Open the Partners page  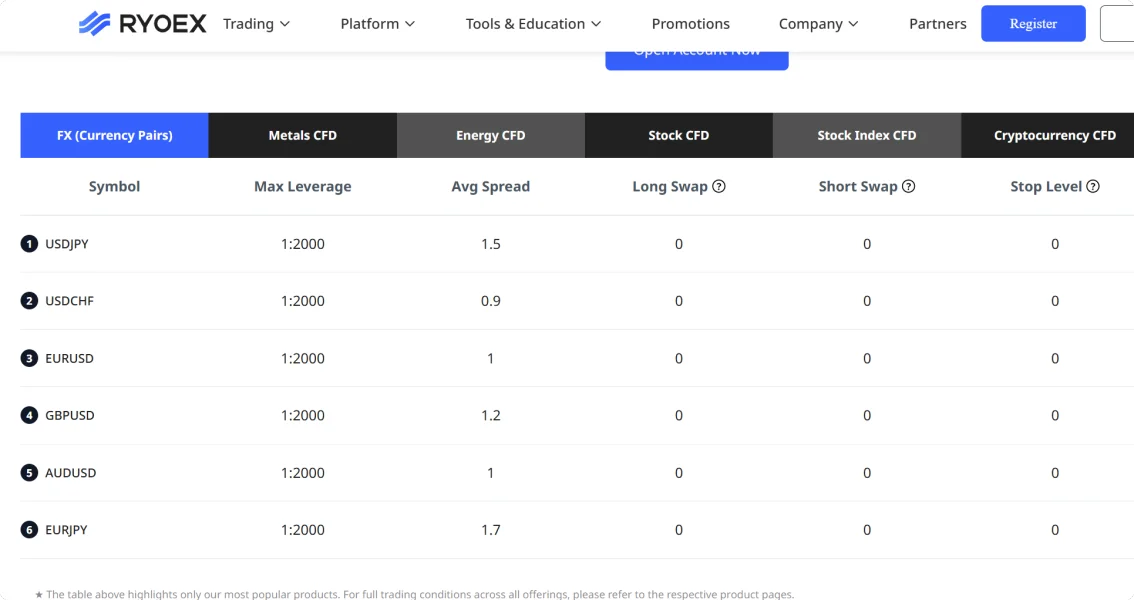point(937,24)
